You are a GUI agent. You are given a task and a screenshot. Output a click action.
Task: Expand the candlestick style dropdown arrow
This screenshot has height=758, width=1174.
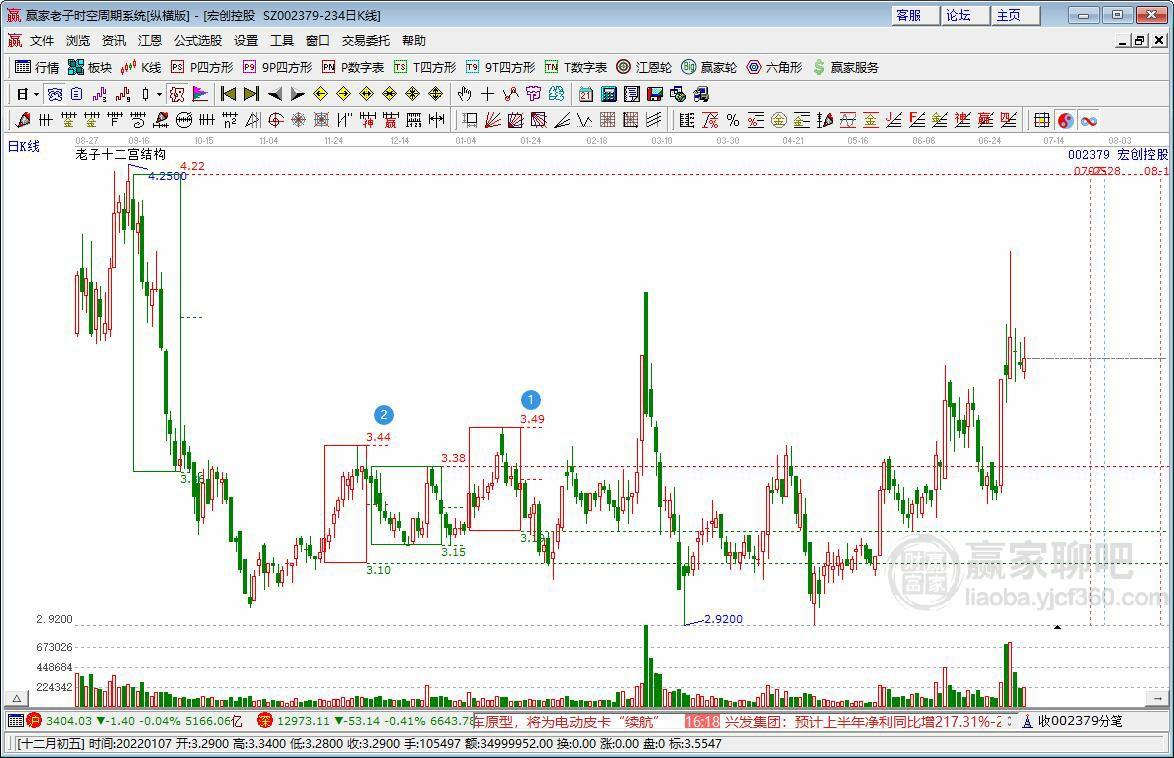[x=159, y=94]
